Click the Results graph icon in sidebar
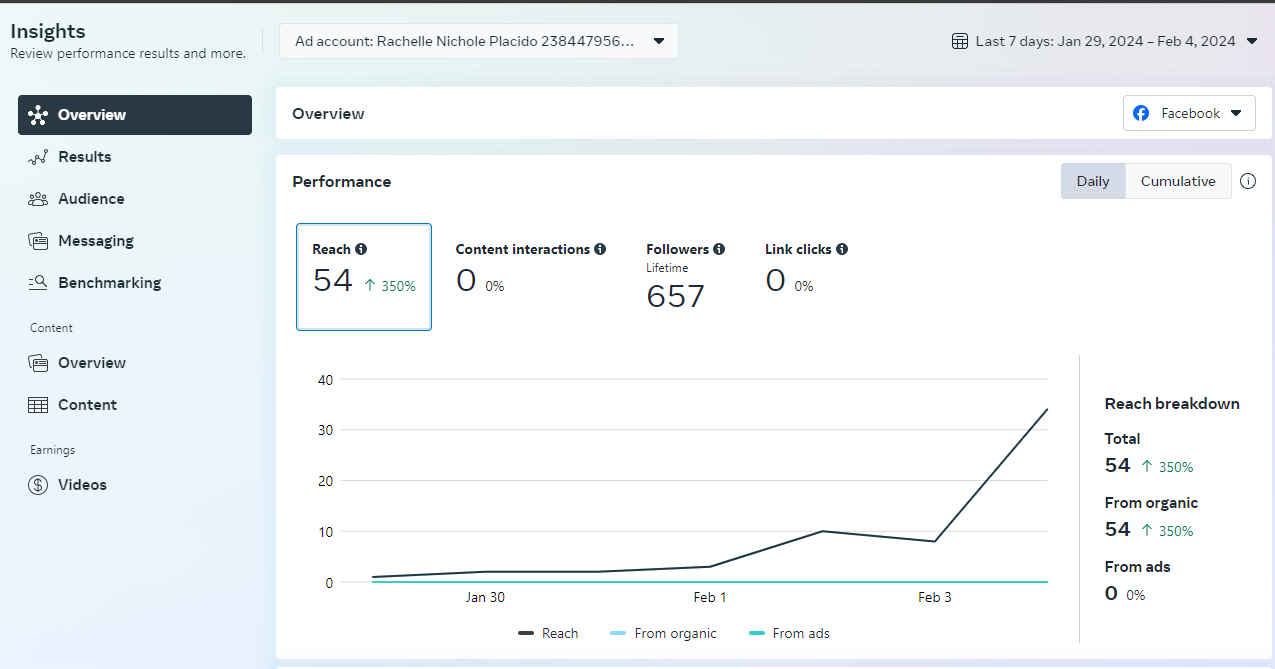The width and height of the screenshot is (1275, 669). 38,157
